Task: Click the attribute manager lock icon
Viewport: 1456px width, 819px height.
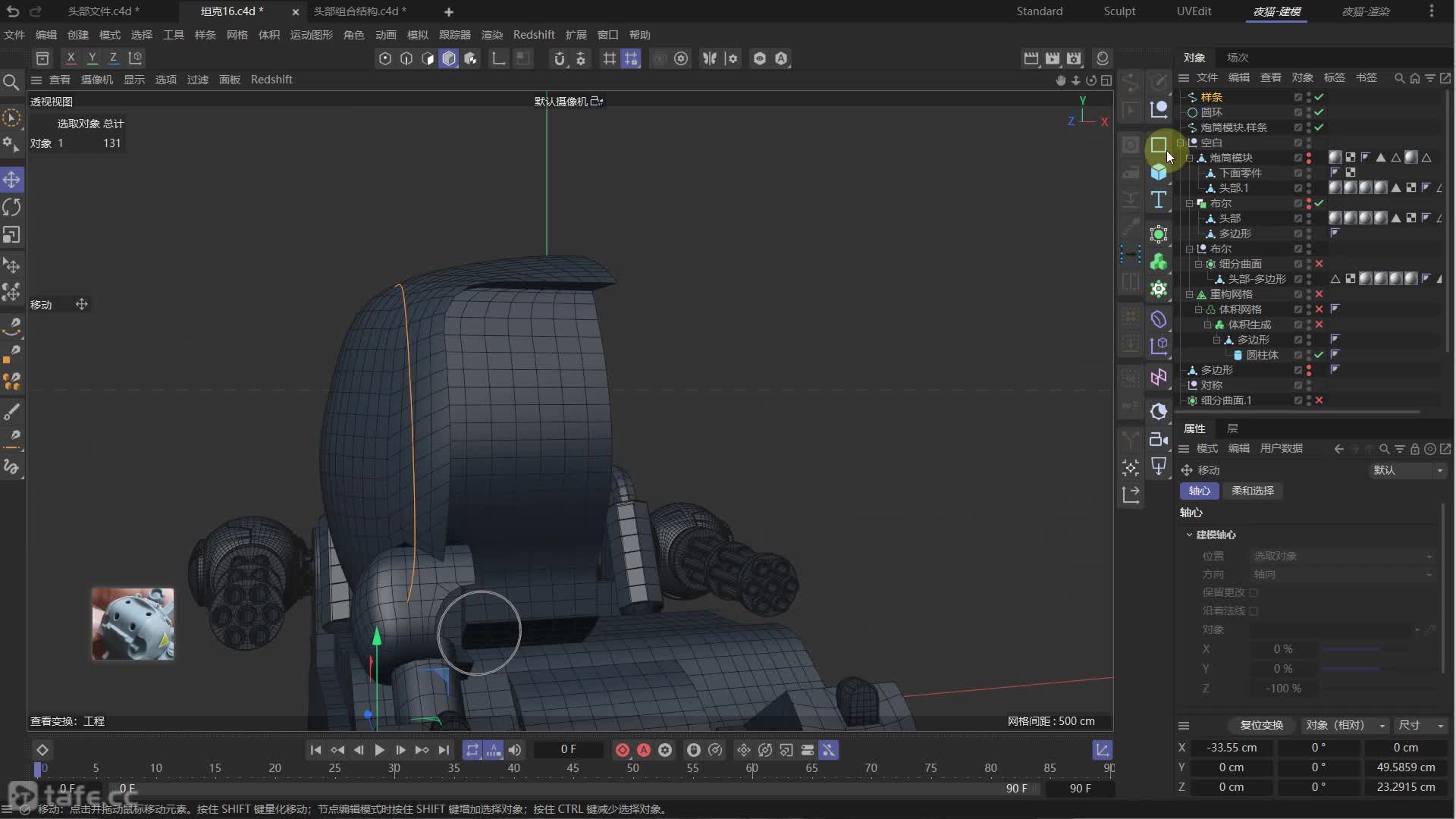Action: pyautogui.click(x=1415, y=449)
